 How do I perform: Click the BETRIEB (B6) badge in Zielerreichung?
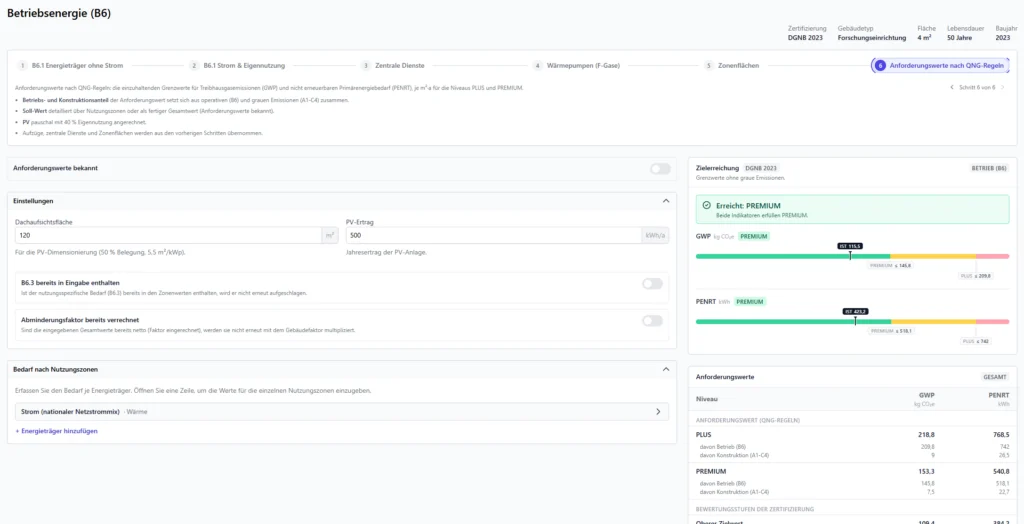point(990,168)
